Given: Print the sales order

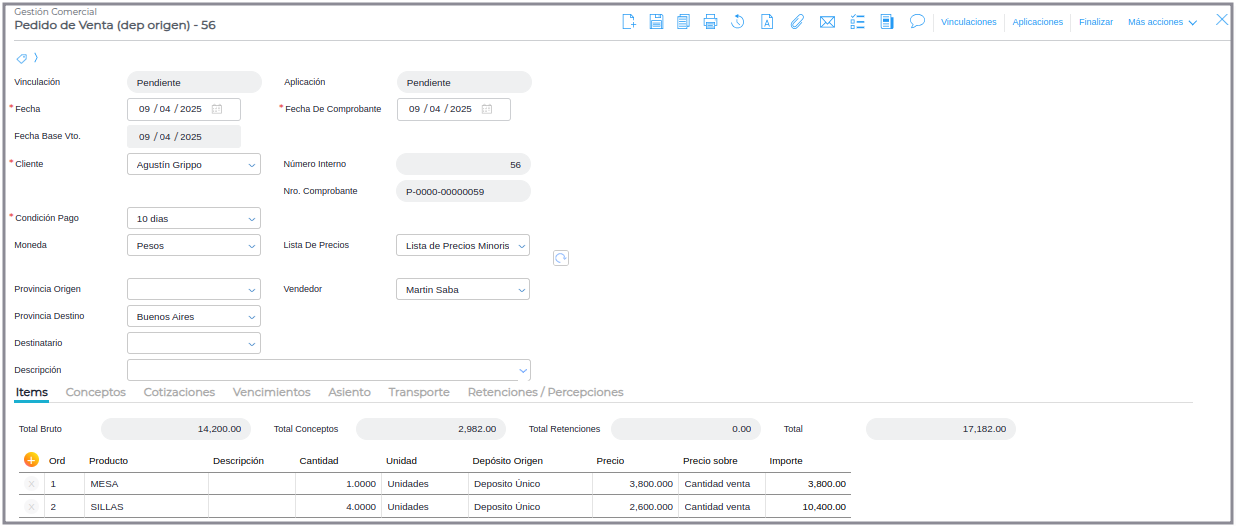Looking at the screenshot, I should (x=710, y=22).
